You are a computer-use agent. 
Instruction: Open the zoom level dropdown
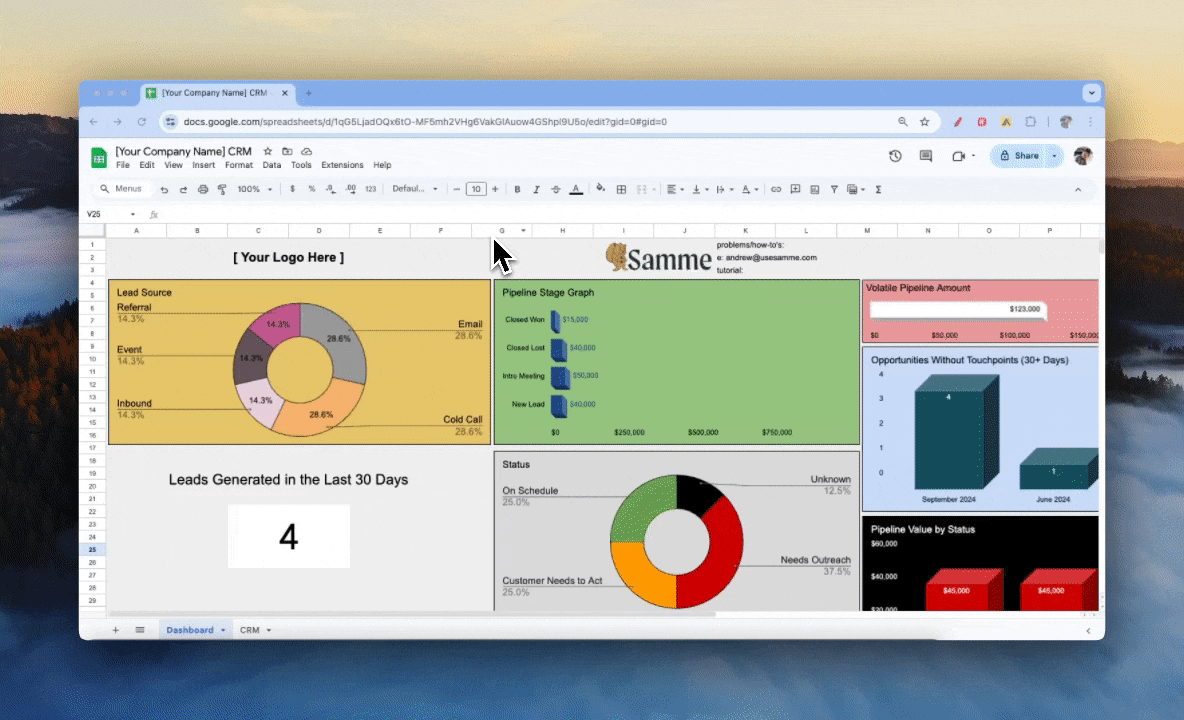point(255,189)
